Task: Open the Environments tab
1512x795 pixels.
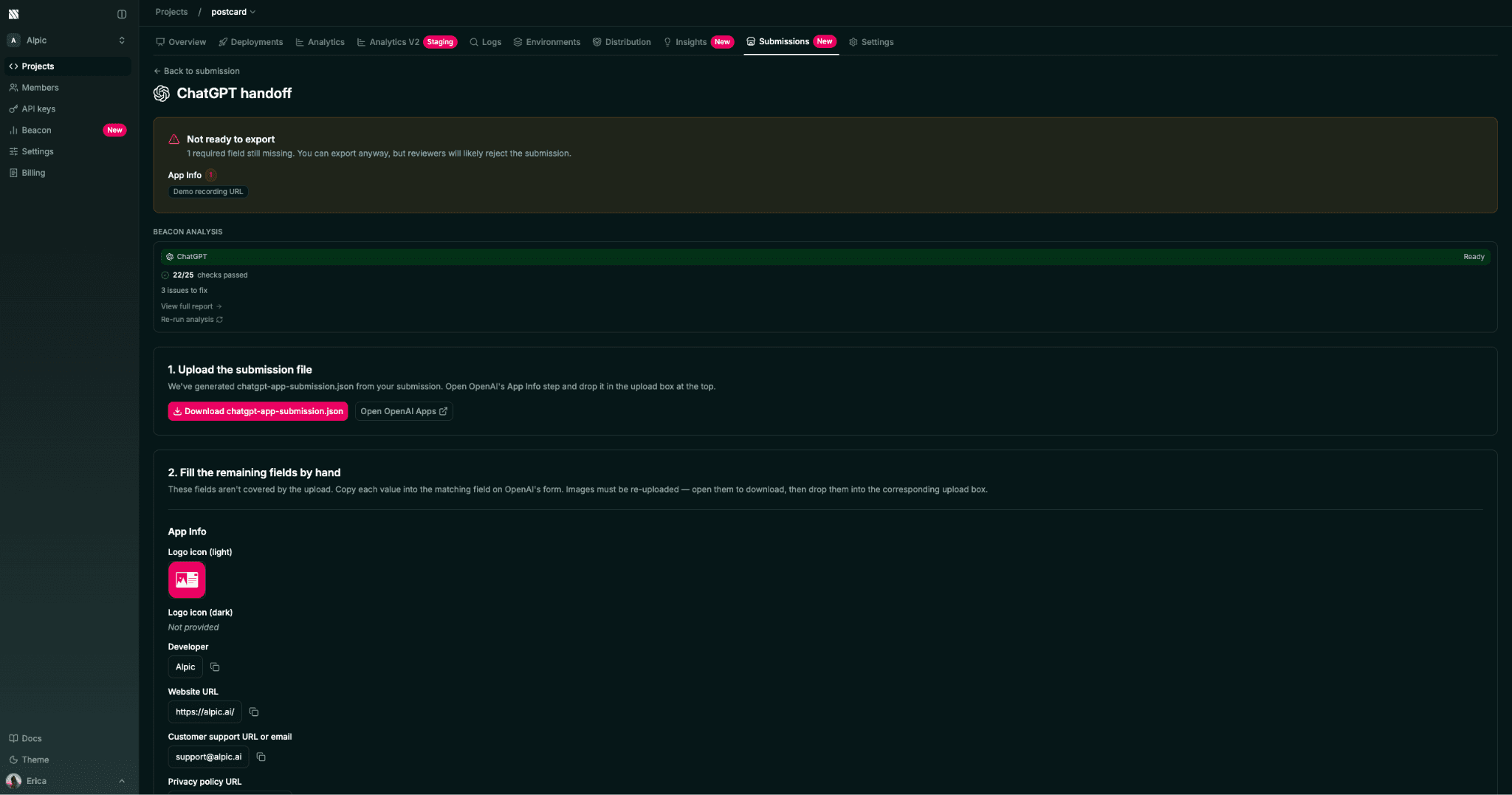Action: click(547, 42)
